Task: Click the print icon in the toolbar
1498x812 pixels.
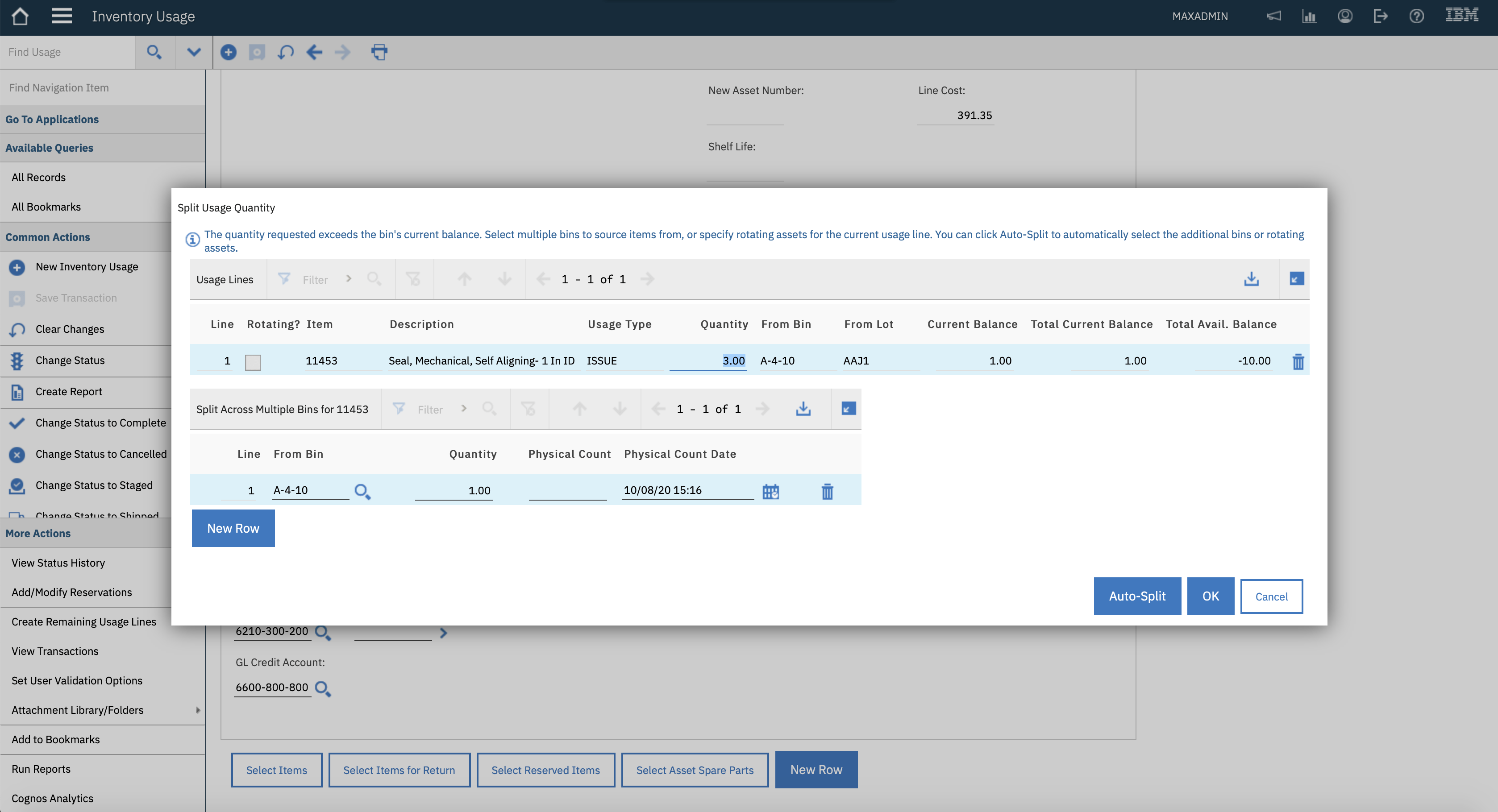Action: 379,52
